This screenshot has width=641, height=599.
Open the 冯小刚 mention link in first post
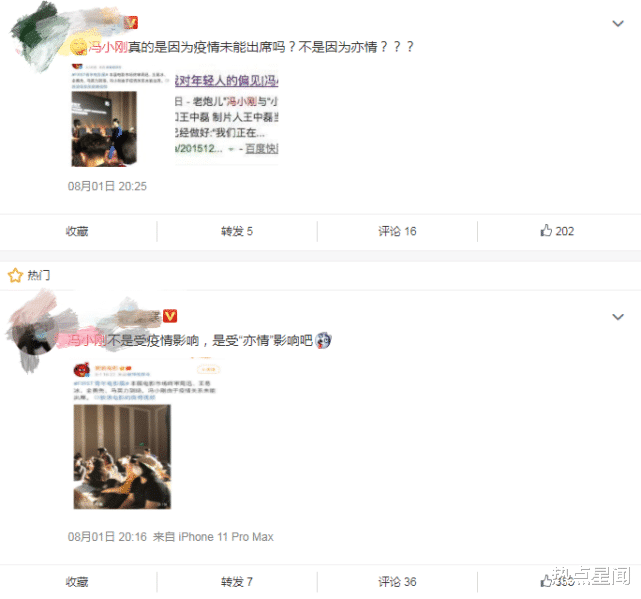coord(108,47)
